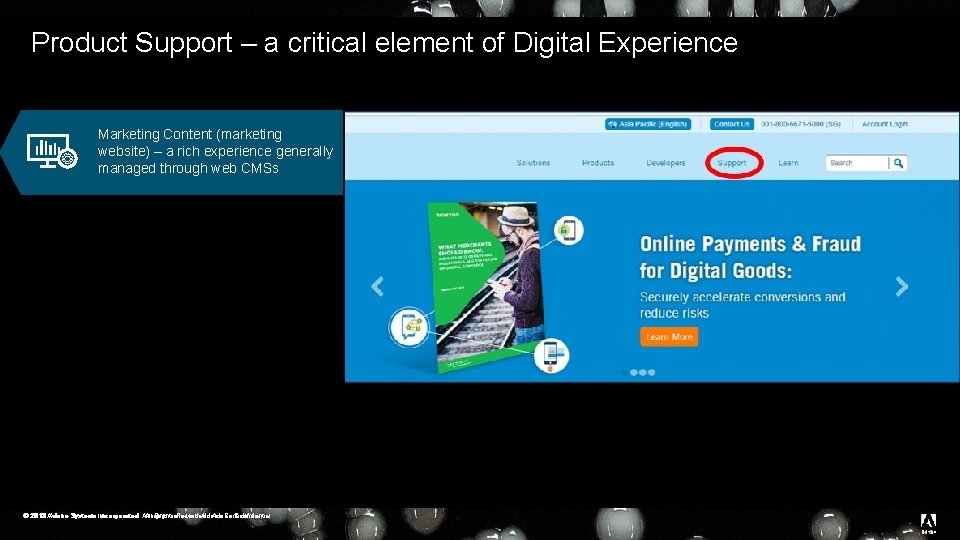Click the Contact Us button

[x=732, y=124]
